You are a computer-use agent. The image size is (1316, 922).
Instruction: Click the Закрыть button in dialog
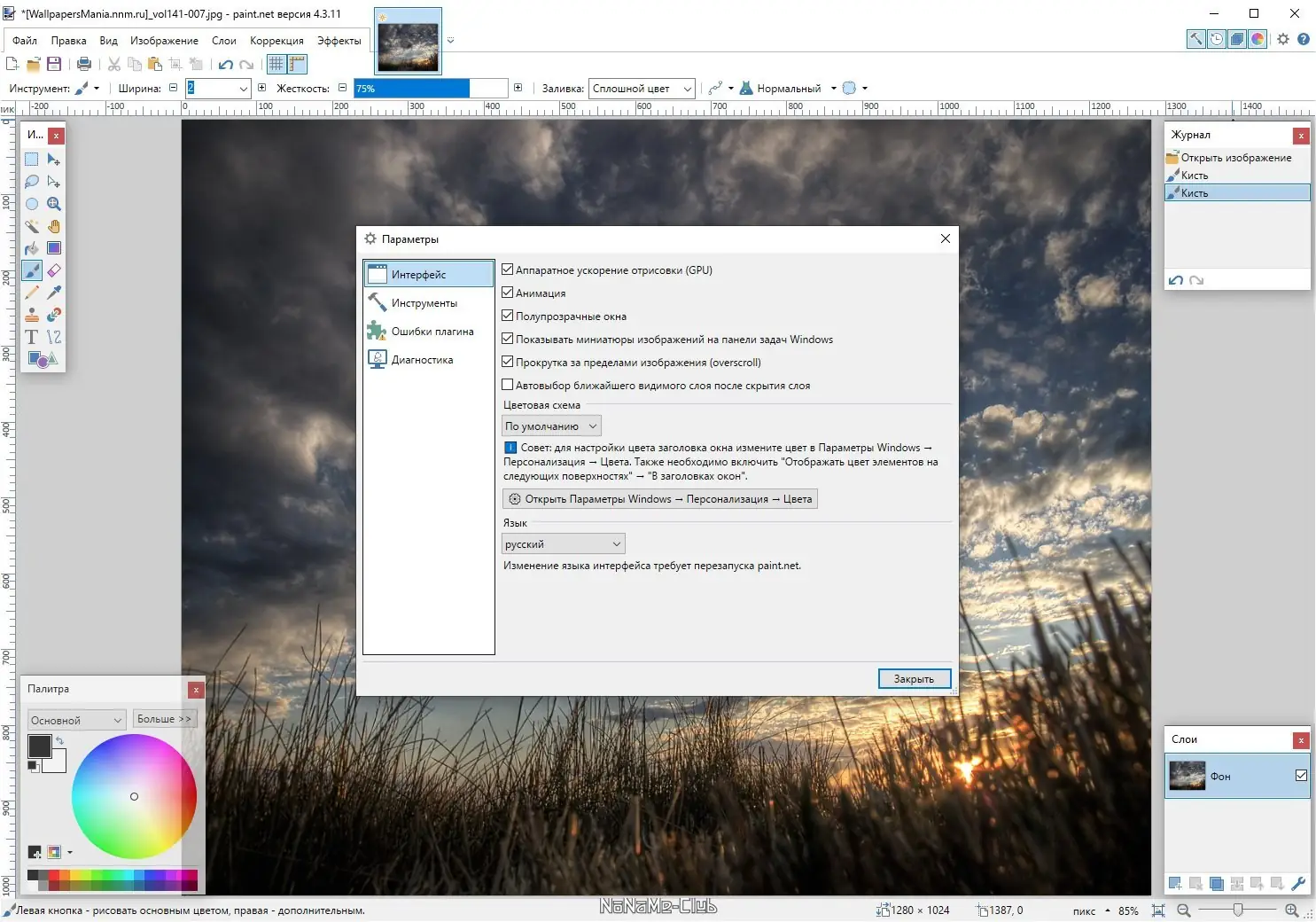point(915,679)
